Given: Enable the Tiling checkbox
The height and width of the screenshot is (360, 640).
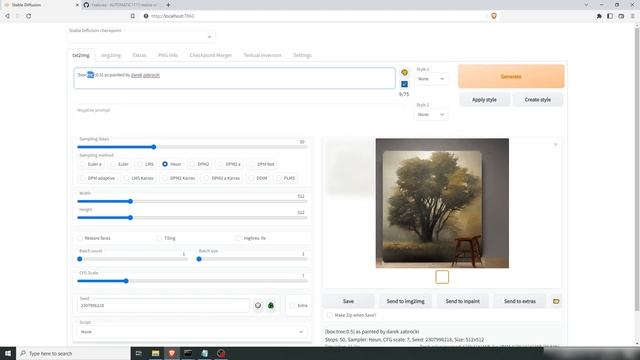Looking at the screenshot, I should pyautogui.click(x=159, y=238).
